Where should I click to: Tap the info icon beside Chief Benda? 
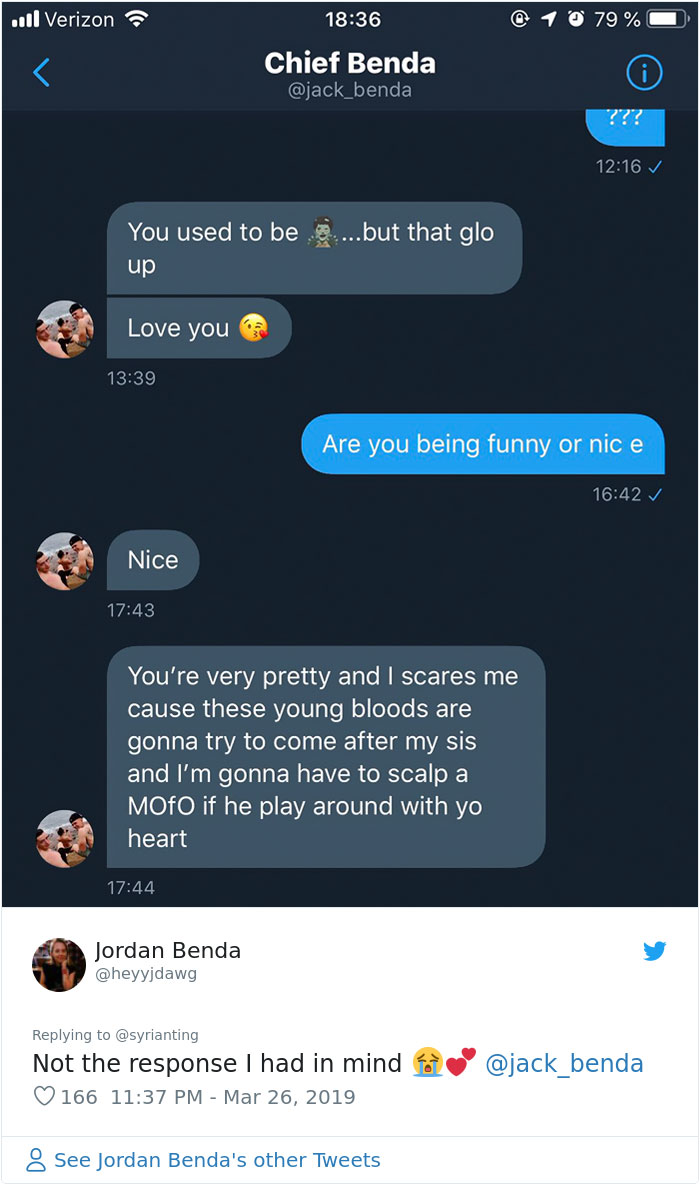coord(644,73)
